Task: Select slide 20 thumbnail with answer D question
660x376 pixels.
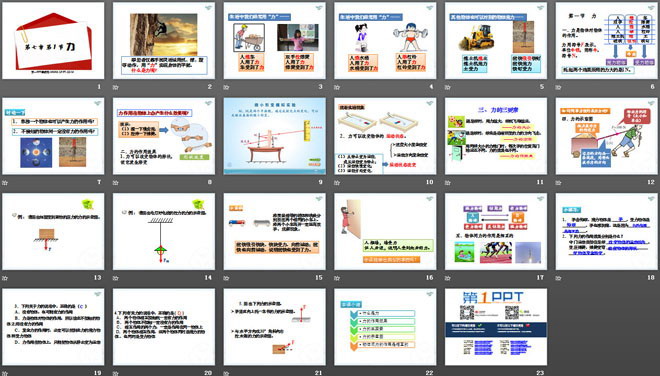Action: pos(164,327)
